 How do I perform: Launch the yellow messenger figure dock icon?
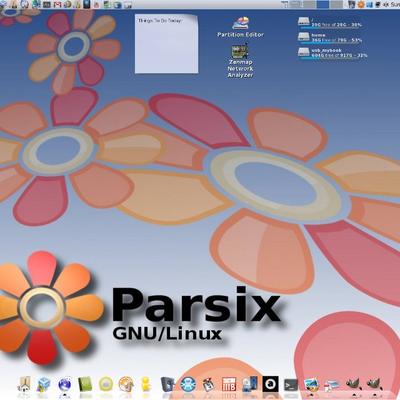tap(146, 384)
